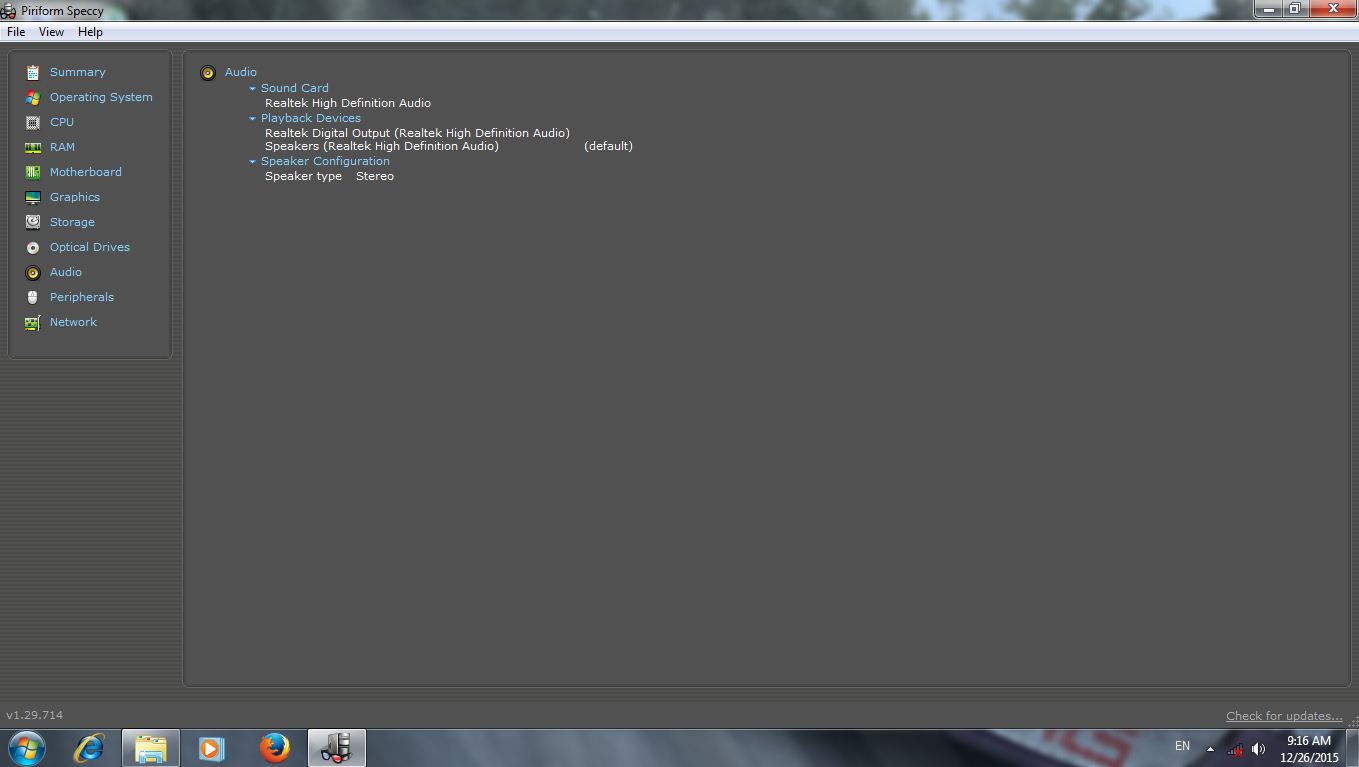Select Audio in the sidebar

click(x=66, y=272)
